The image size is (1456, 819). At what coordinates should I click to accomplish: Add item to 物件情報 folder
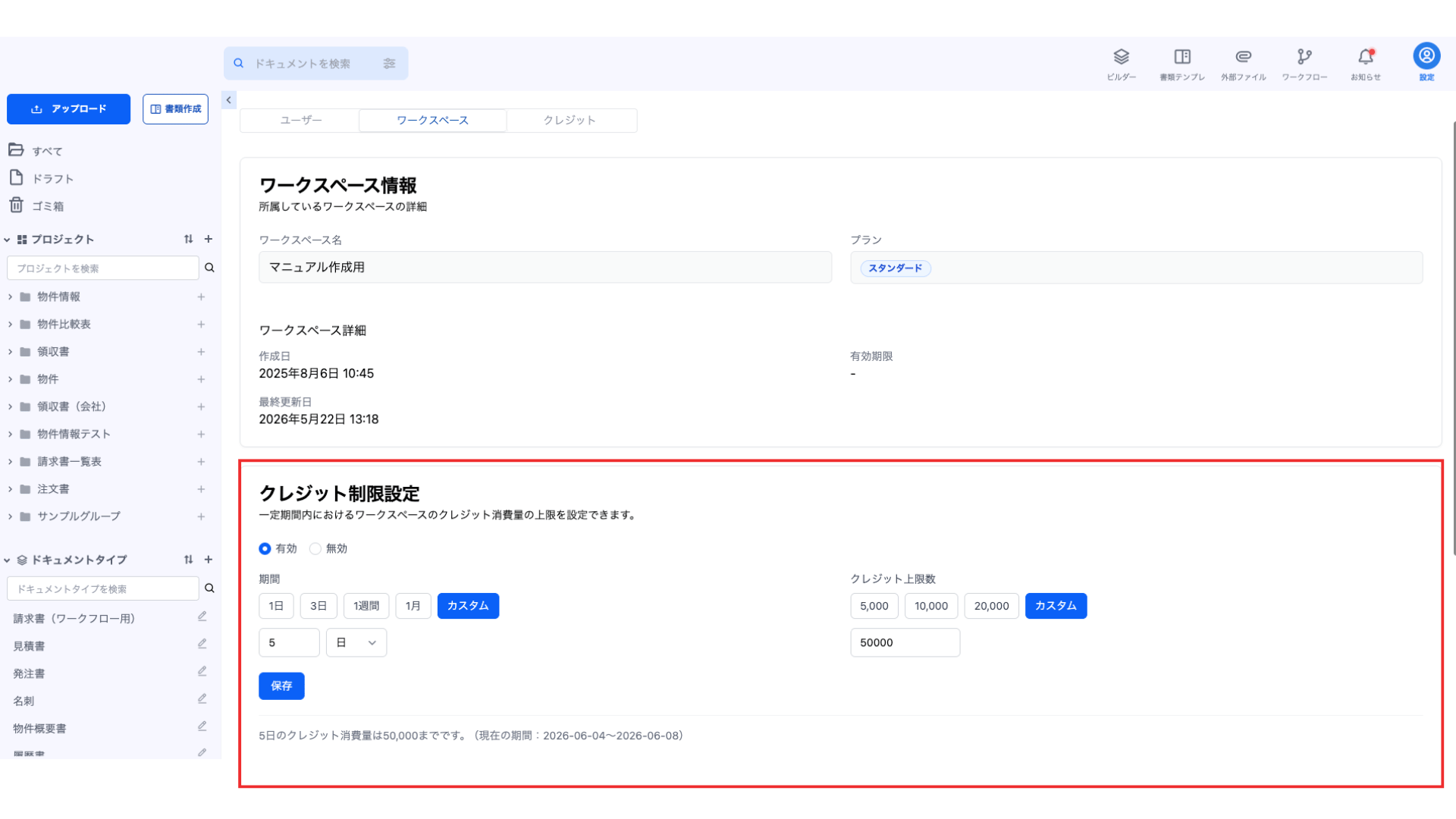(201, 297)
